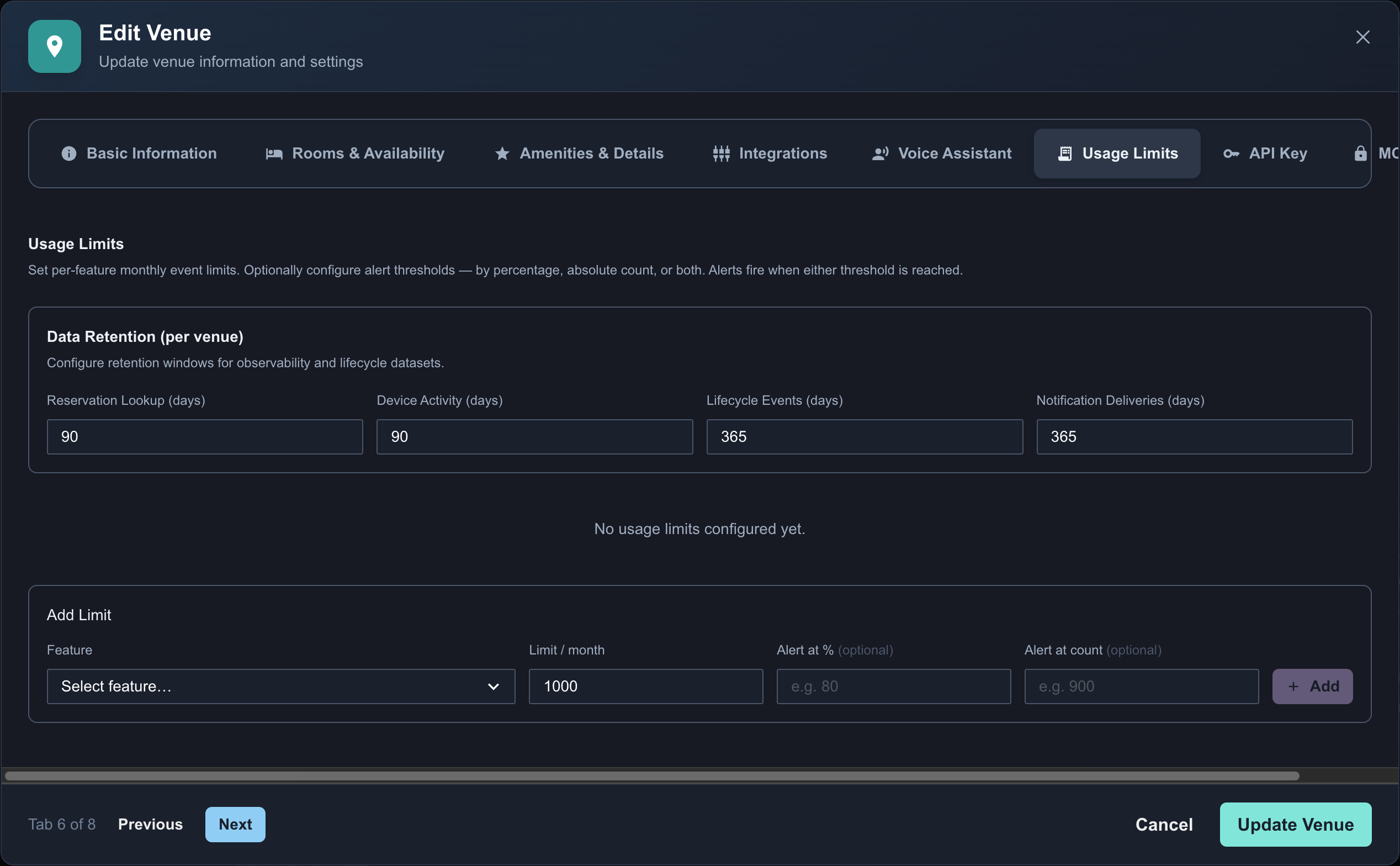Select the Usage Limits tab
The image size is (1400, 866).
(x=1117, y=154)
